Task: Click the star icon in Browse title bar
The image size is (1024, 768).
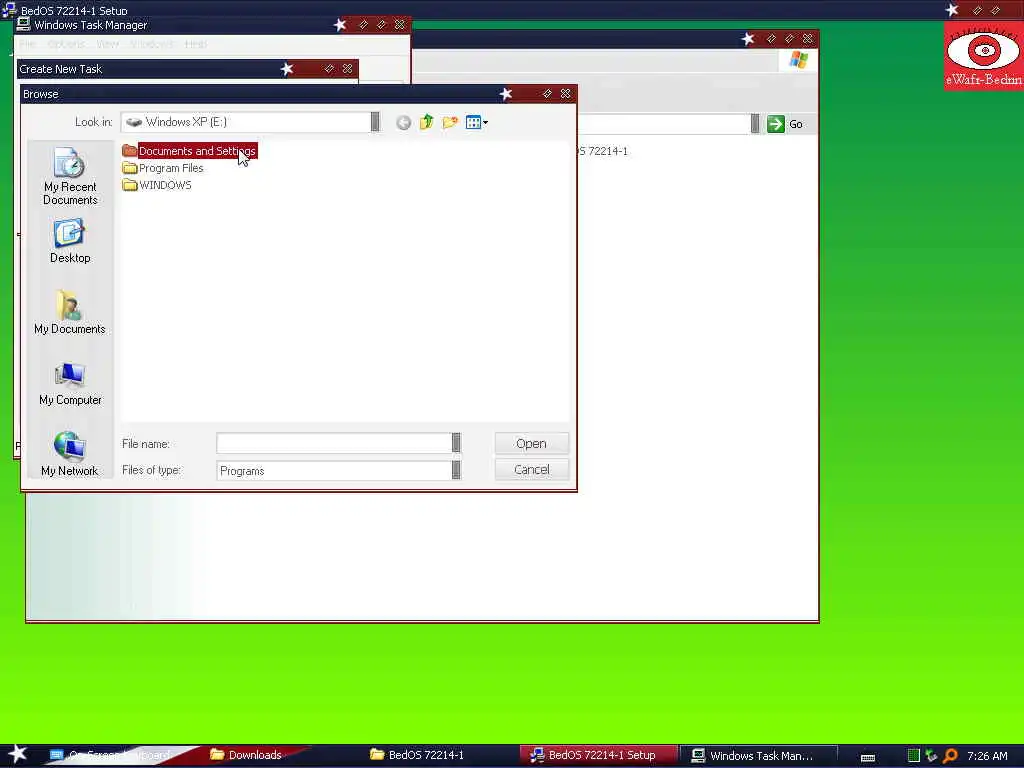Action: [x=505, y=94]
